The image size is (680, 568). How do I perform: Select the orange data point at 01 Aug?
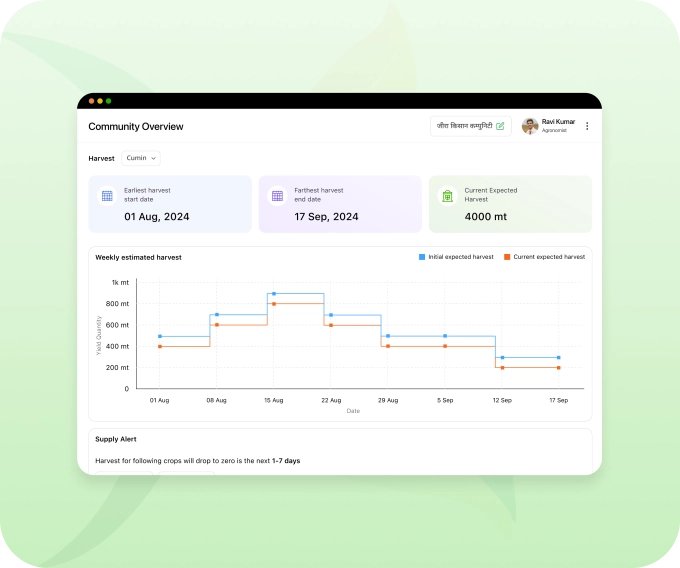(160, 346)
